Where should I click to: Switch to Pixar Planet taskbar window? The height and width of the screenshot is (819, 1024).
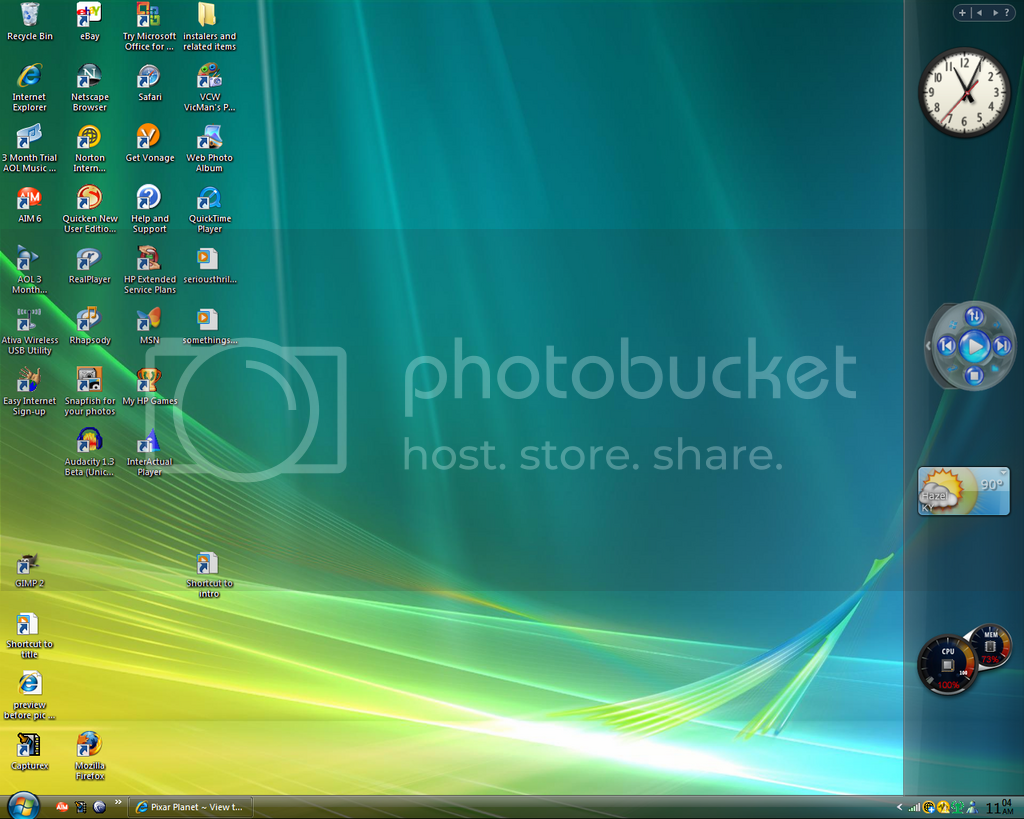pos(190,807)
